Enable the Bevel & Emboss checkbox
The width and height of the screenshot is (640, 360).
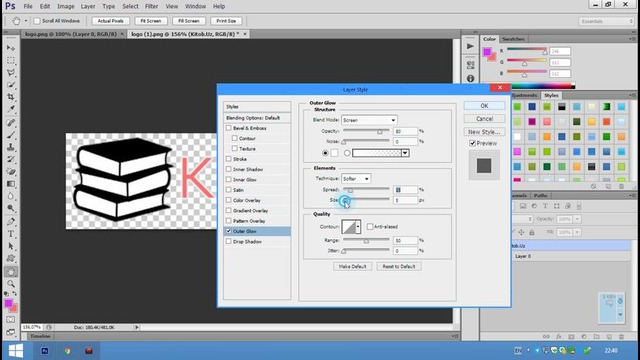point(229,128)
